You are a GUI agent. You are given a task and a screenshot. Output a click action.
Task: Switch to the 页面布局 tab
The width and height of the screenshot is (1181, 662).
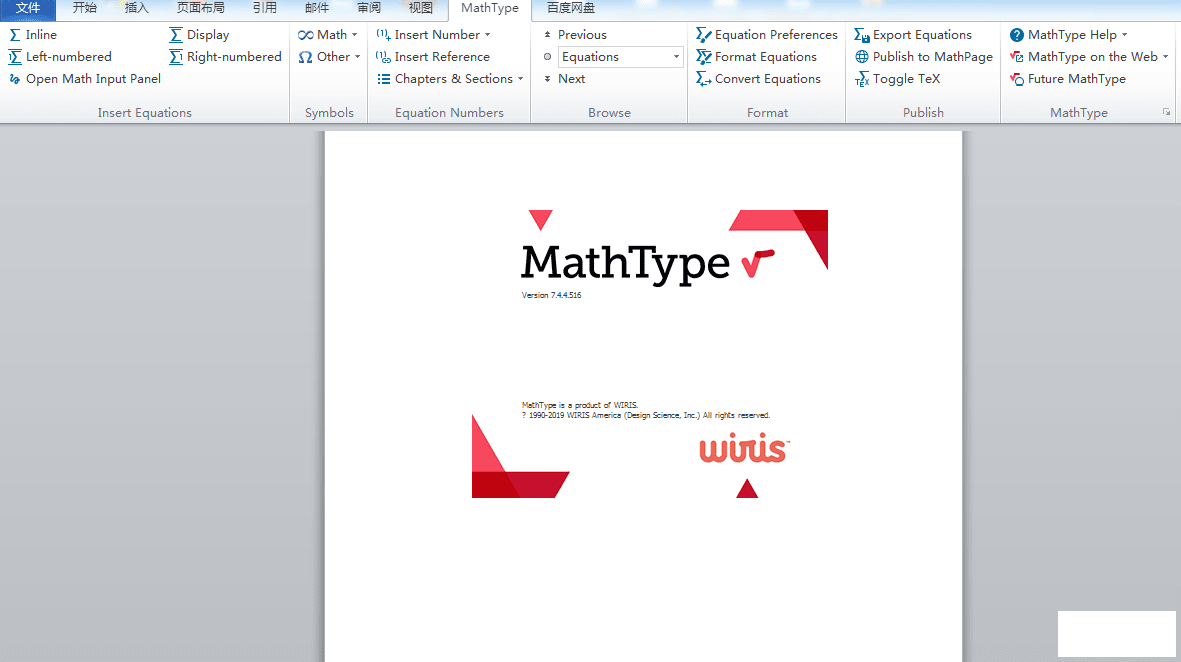click(200, 8)
